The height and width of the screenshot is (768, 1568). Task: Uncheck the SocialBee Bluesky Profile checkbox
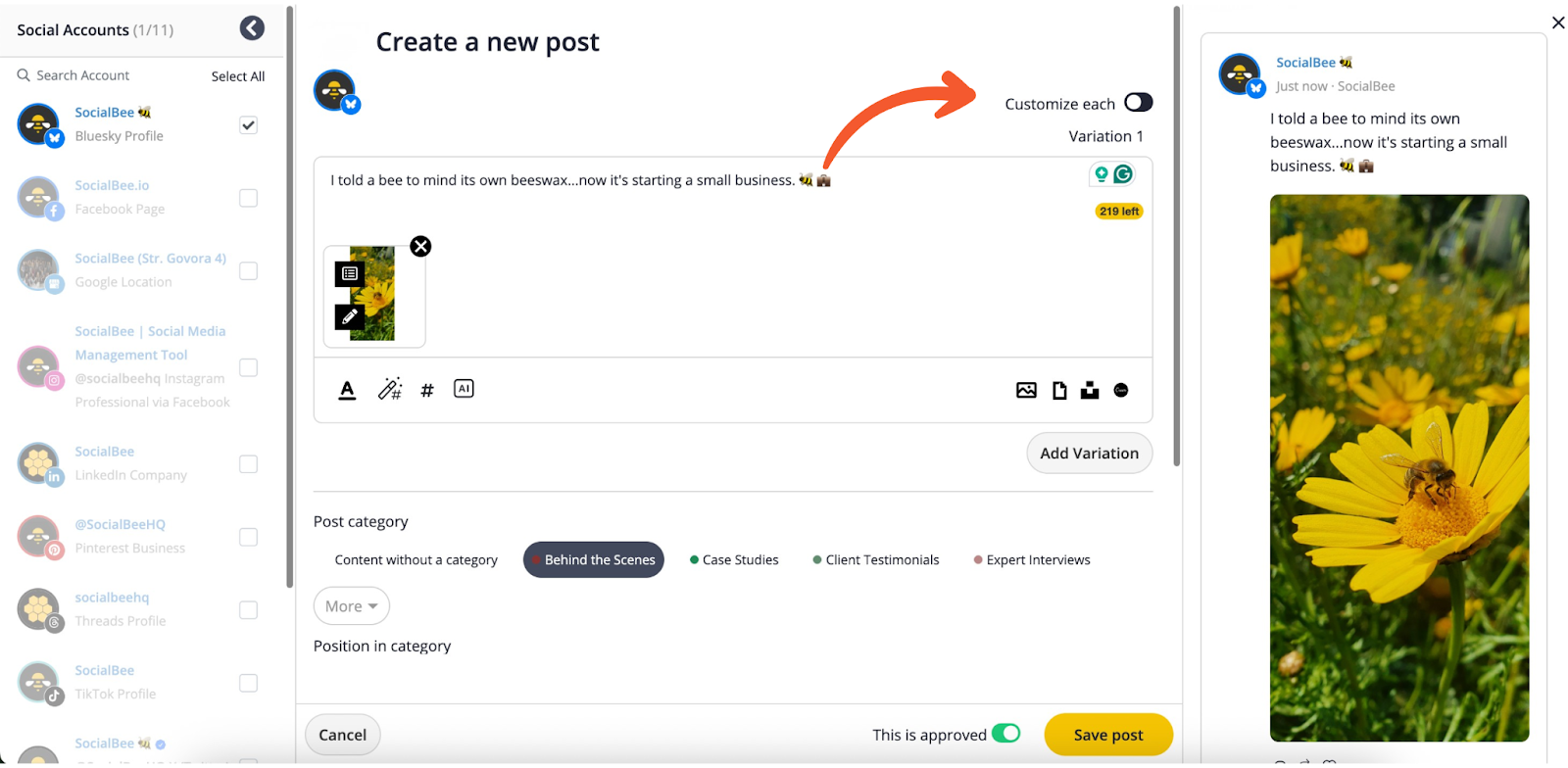click(249, 125)
